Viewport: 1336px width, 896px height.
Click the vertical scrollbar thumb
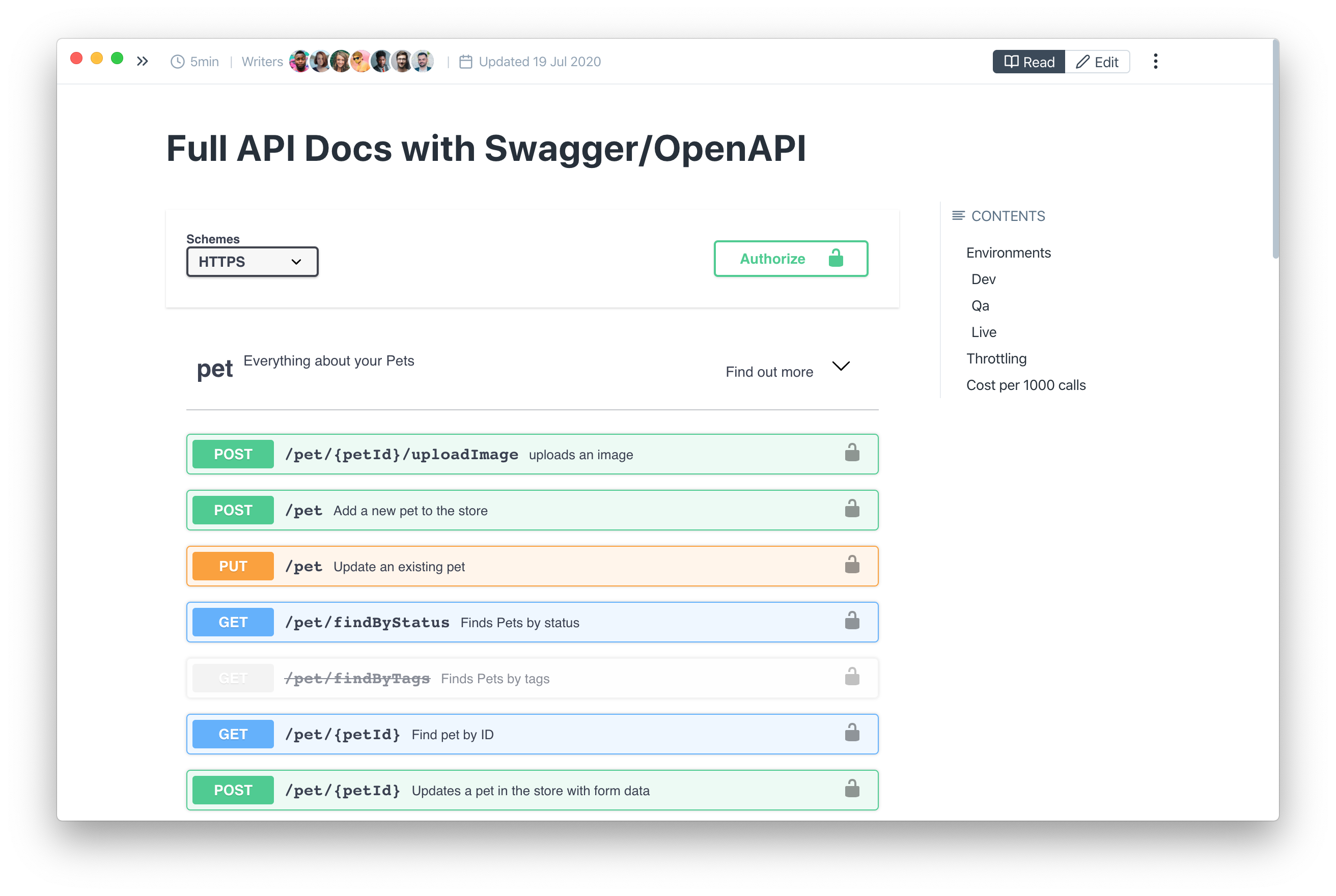click(x=1275, y=150)
